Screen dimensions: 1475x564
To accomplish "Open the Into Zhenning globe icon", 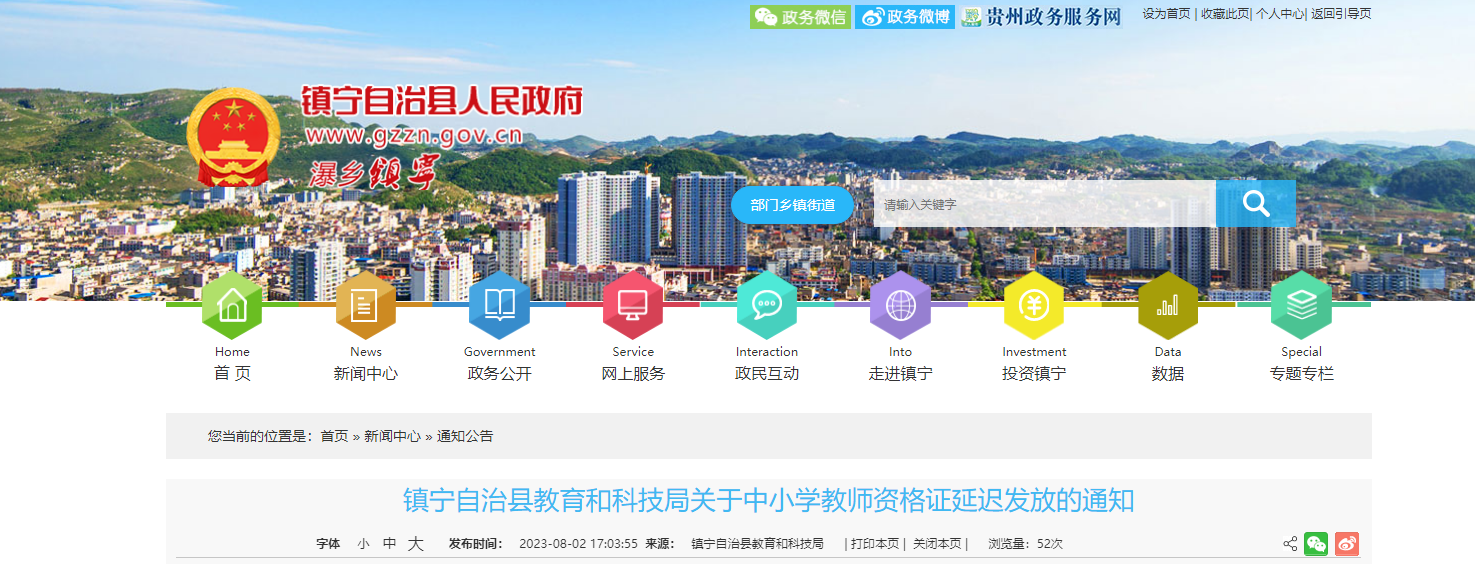I will click(900, 305).
